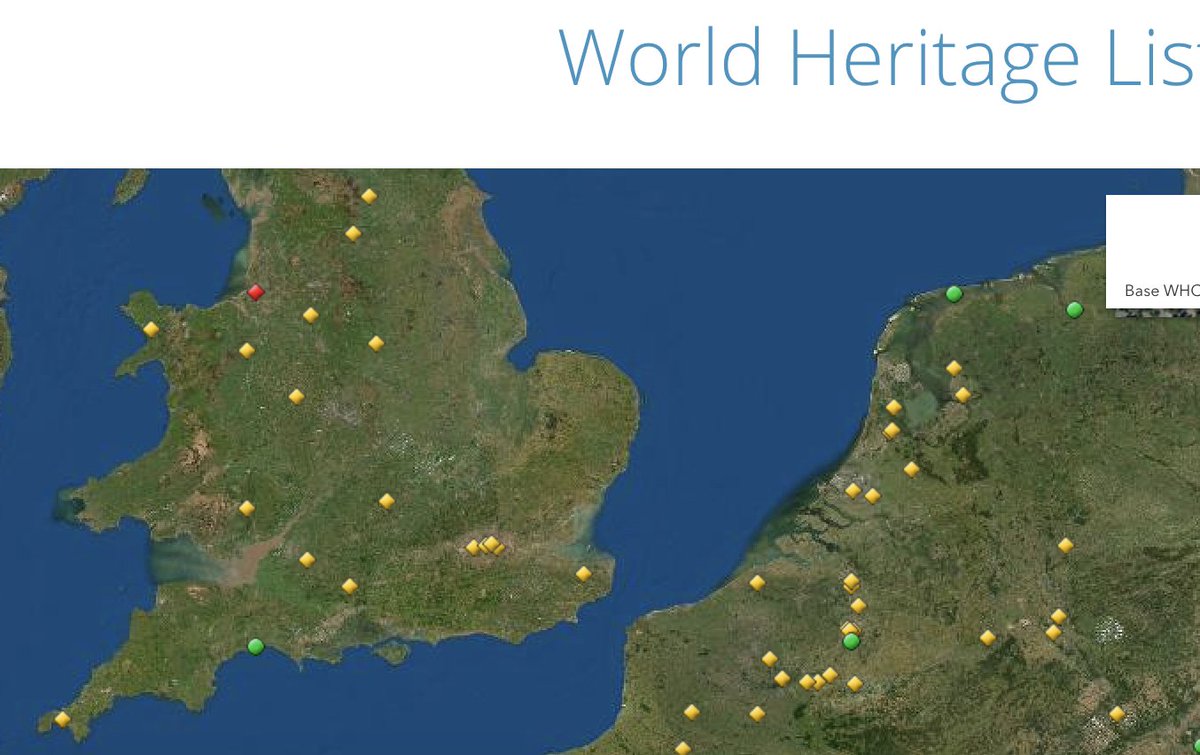This screenshot has width=1200, height=755.
Task: Click the yellow diamond near Essen in Germany
Action: [x=1065, y=545]
